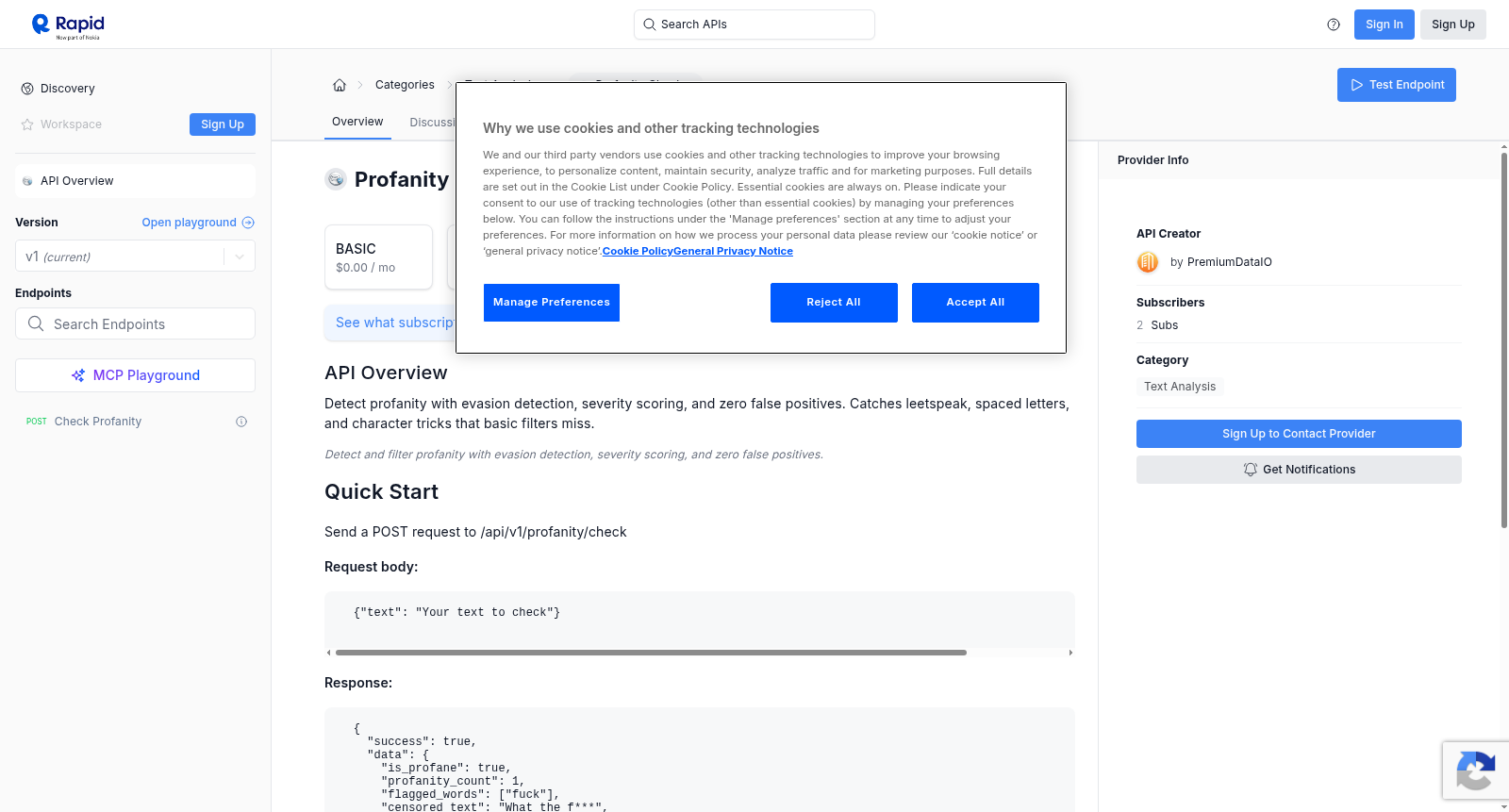This screenshot has width=1509, height=812.
Task: Click the magnifier icon in Search Endpoints
Action: [x=36, y=323]
